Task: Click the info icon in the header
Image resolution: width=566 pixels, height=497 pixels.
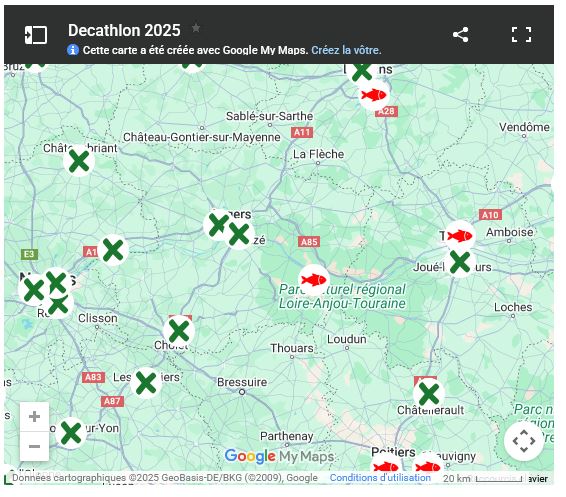Action: click(73, 50)
